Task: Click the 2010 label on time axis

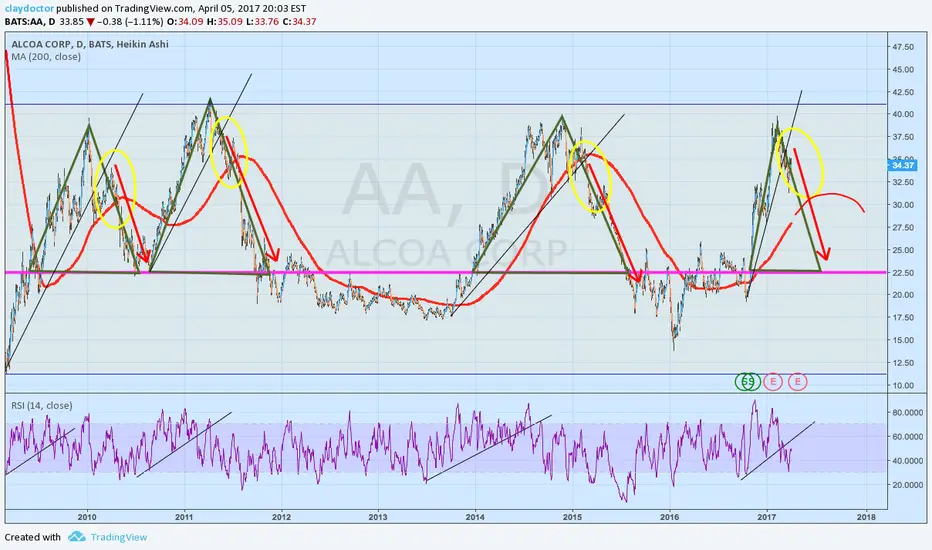Action: [87, 517]
